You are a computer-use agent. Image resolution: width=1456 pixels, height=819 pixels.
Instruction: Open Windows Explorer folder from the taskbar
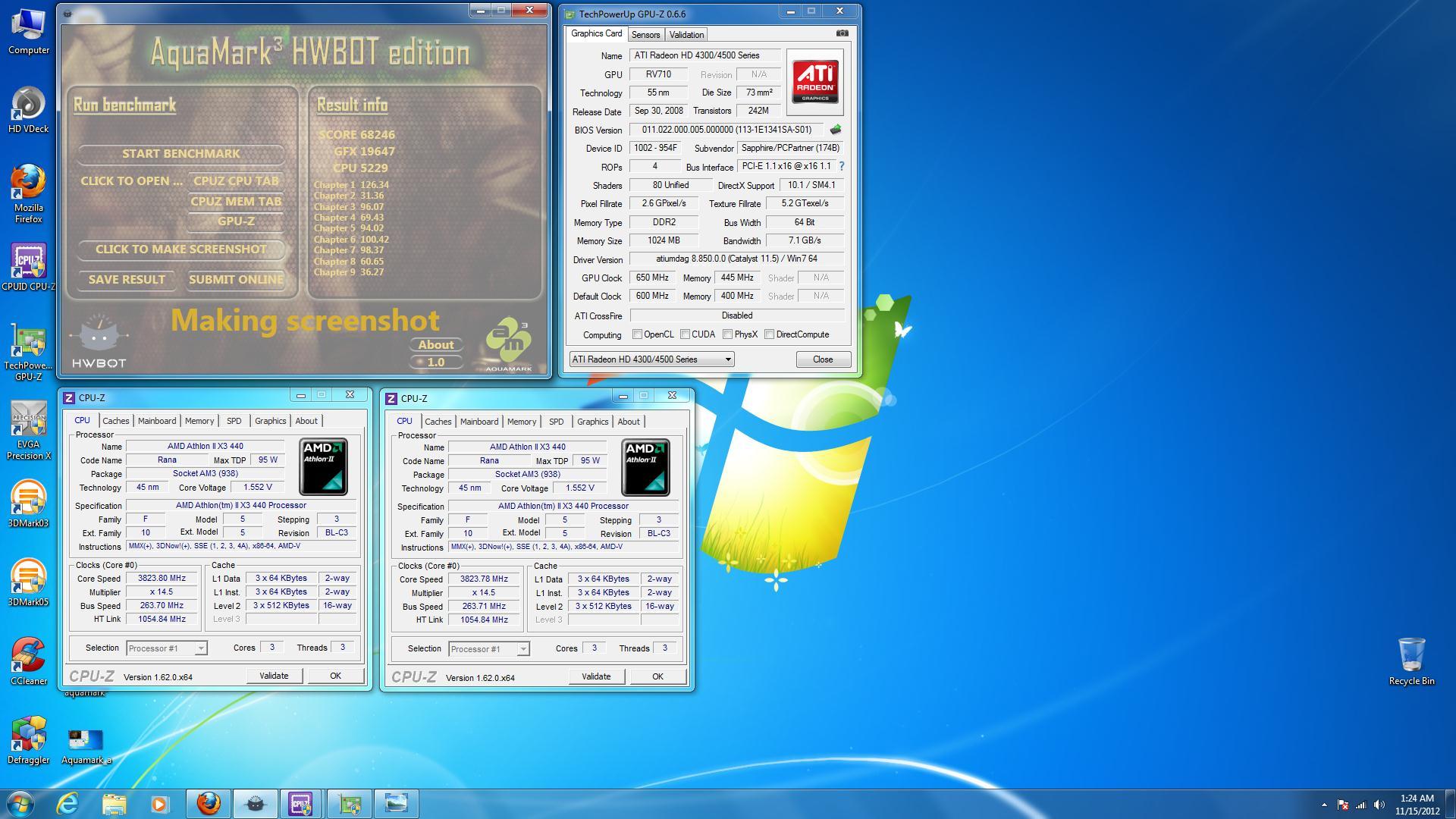(x=114, y=803)
